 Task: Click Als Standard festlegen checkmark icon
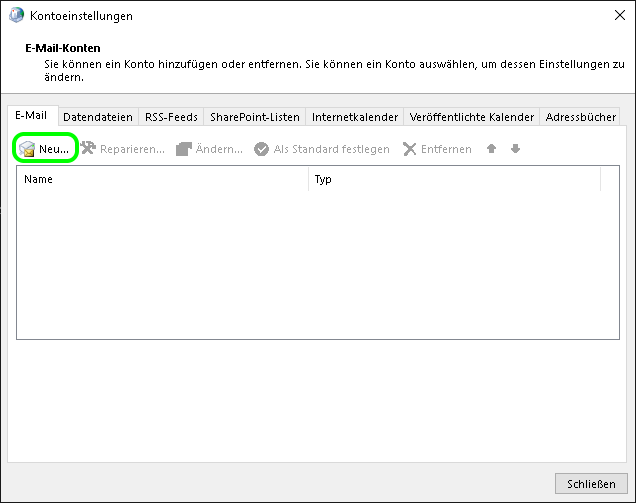pos(262,149)
